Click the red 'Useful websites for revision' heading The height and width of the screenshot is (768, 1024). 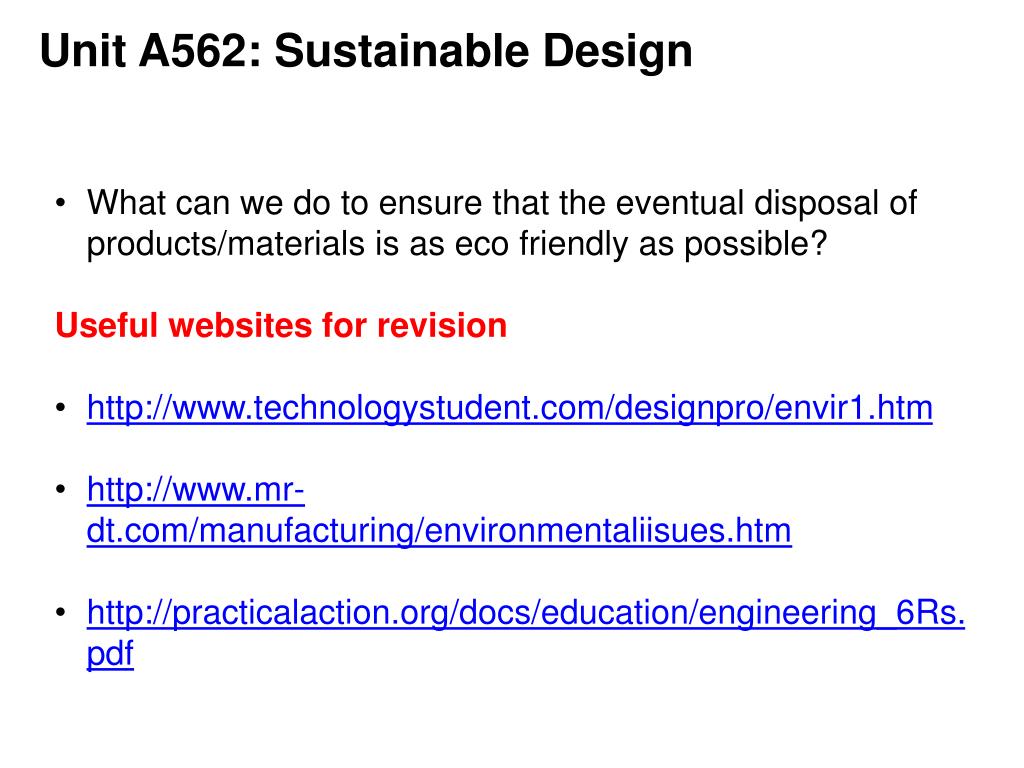click(x=281, y=325)
